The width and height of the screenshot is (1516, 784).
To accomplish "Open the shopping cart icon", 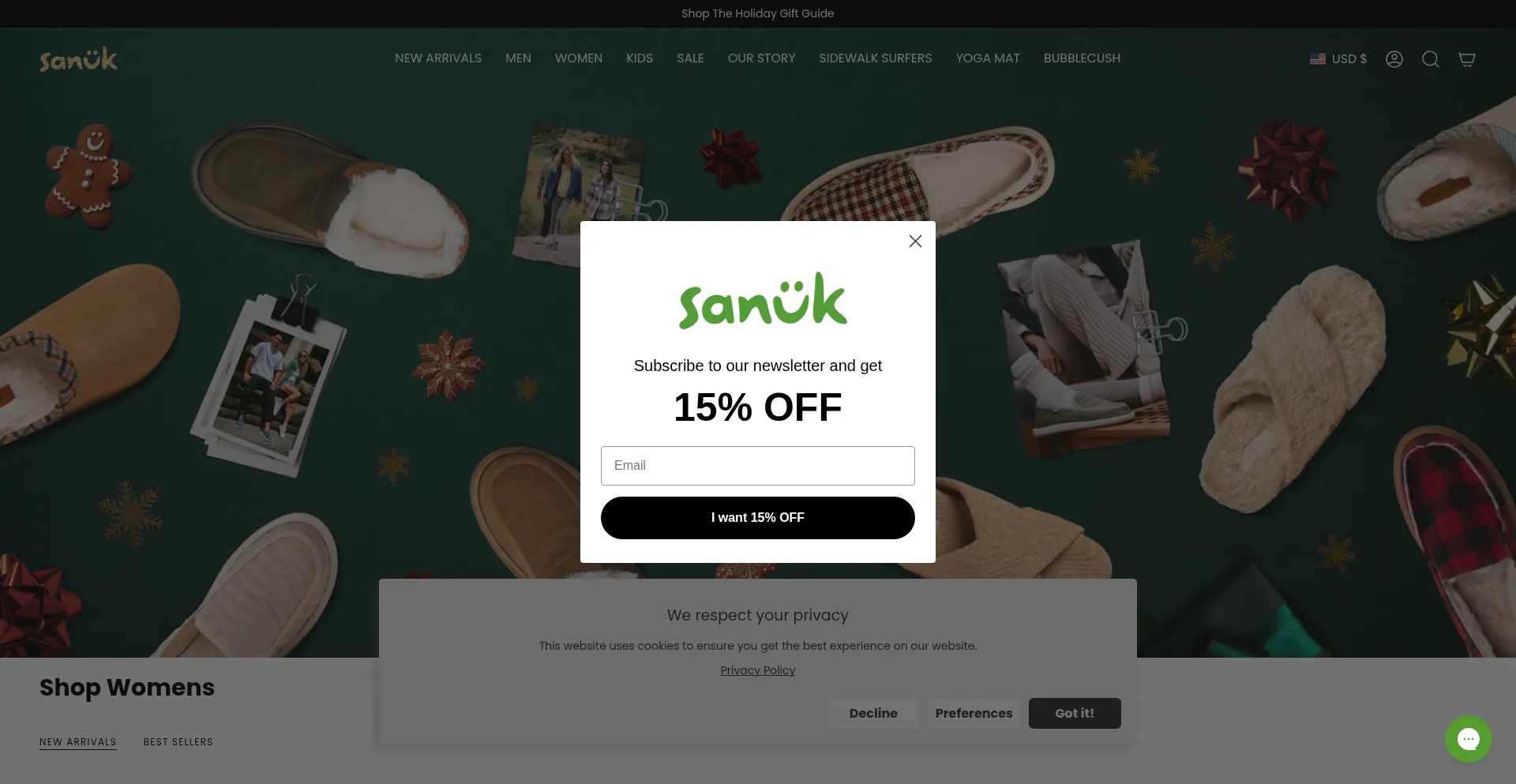I will [1467, 59].
